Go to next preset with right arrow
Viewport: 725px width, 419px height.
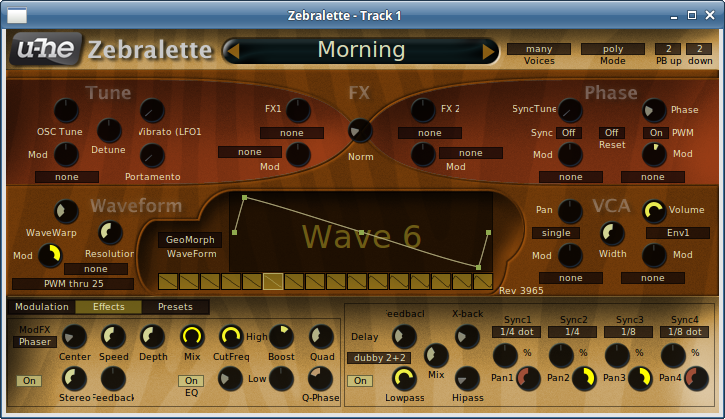[488, 51]
